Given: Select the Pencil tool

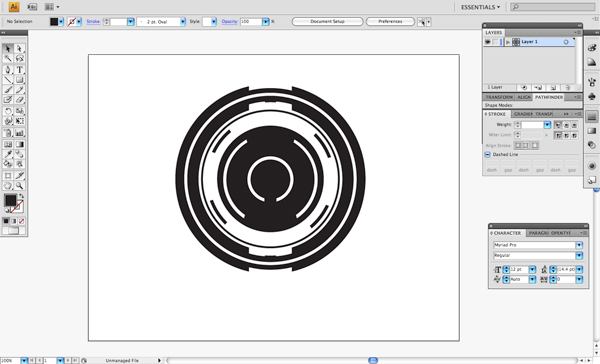Looking at the screenshot, I should [20, 90].
